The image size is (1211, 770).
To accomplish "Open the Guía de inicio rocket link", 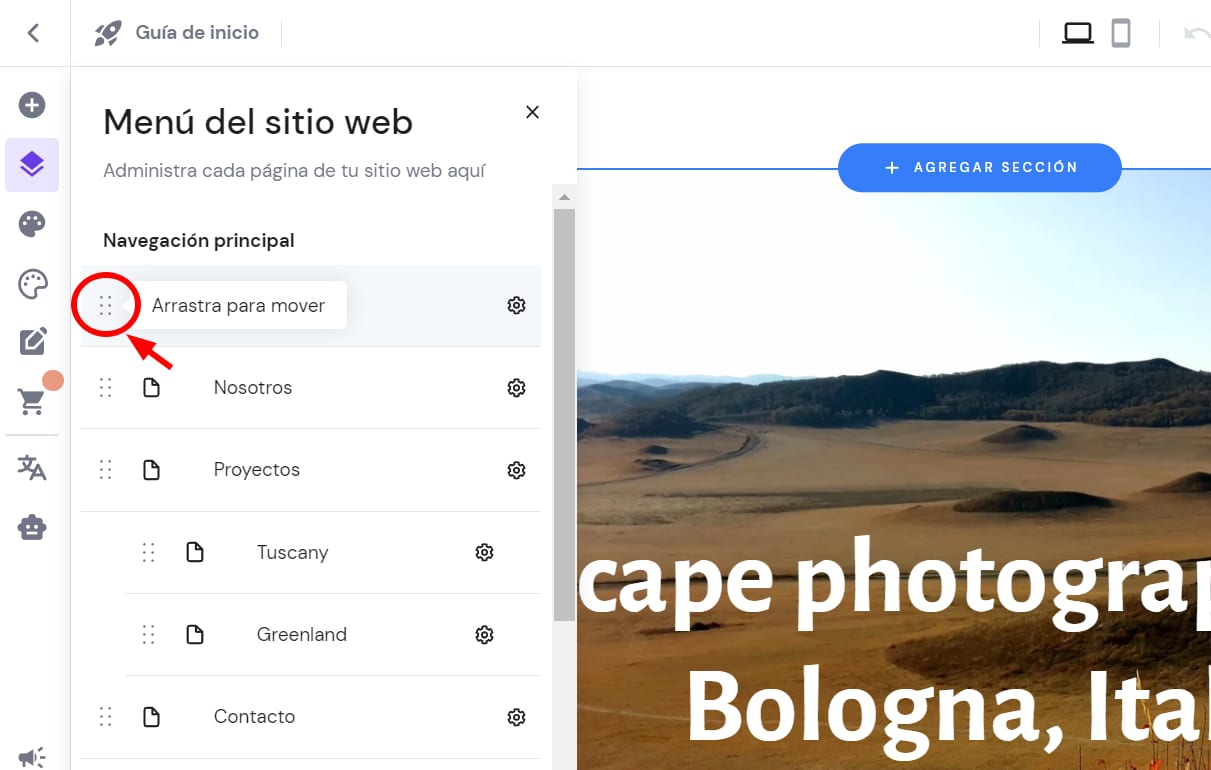I will (177, 33).
